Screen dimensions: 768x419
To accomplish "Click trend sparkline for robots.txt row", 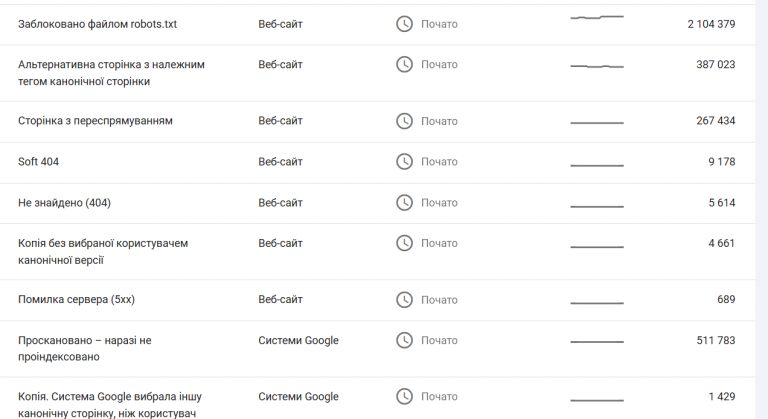I will pos(596,19).
